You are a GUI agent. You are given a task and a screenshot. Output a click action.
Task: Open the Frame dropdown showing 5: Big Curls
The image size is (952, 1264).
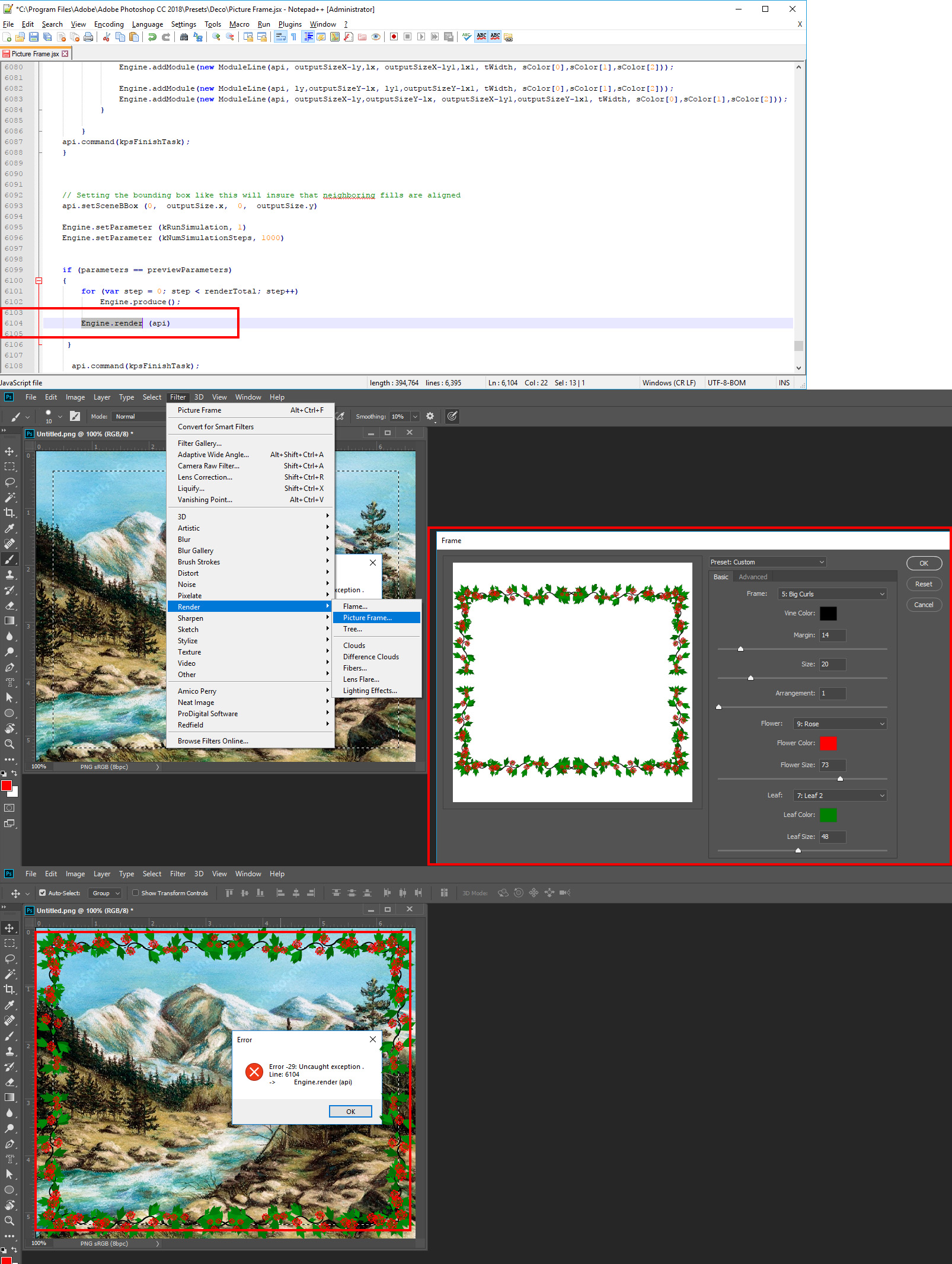click(832, 593)
